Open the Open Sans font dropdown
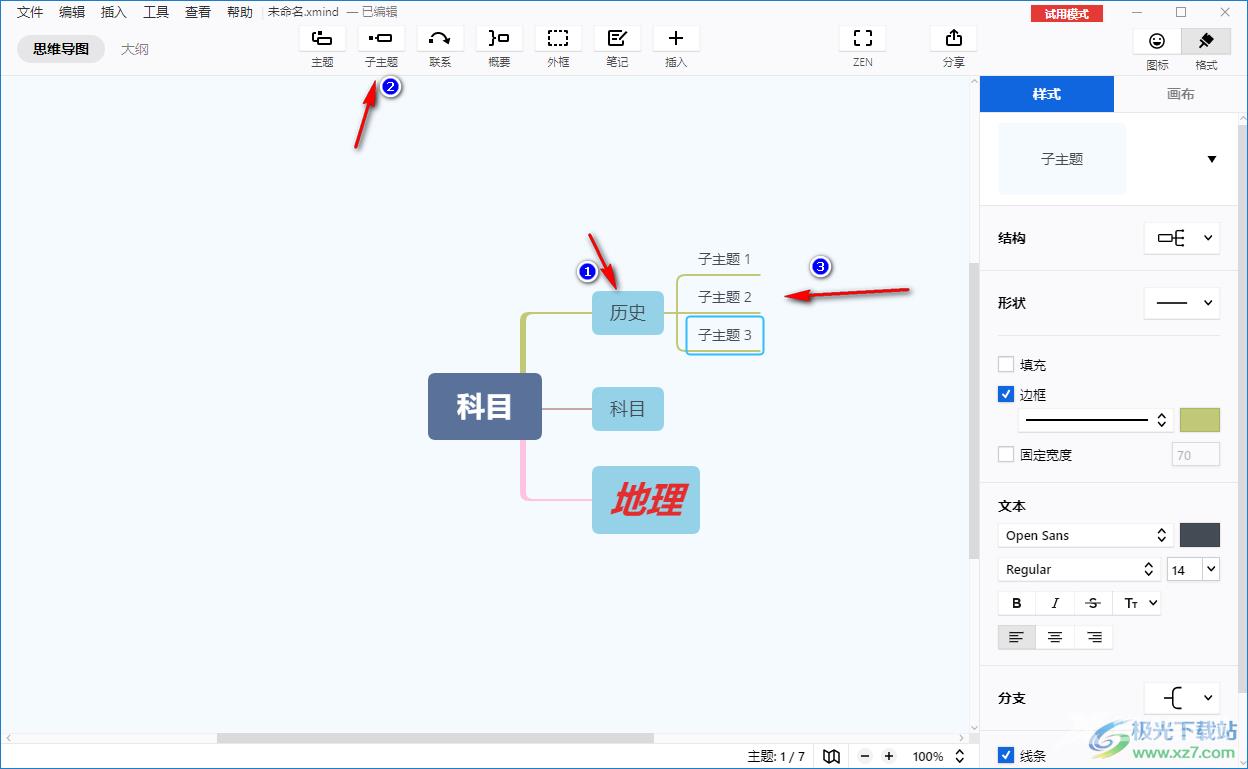The height and width of the screenshot is (769, 1248). (x=1085, y=535)
